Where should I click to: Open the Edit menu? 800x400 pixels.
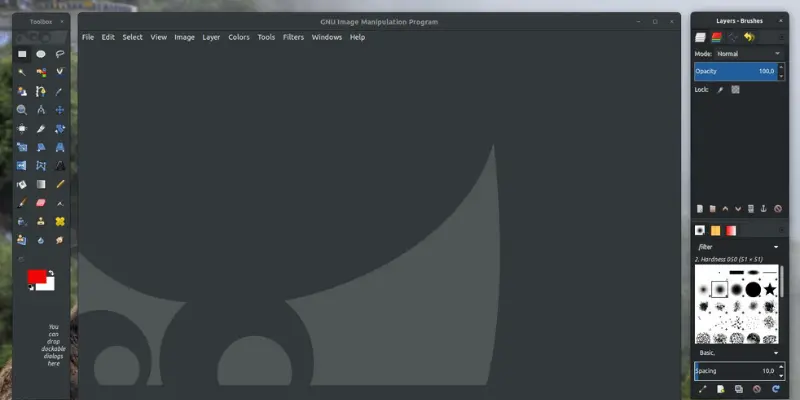tap(108, 37)
